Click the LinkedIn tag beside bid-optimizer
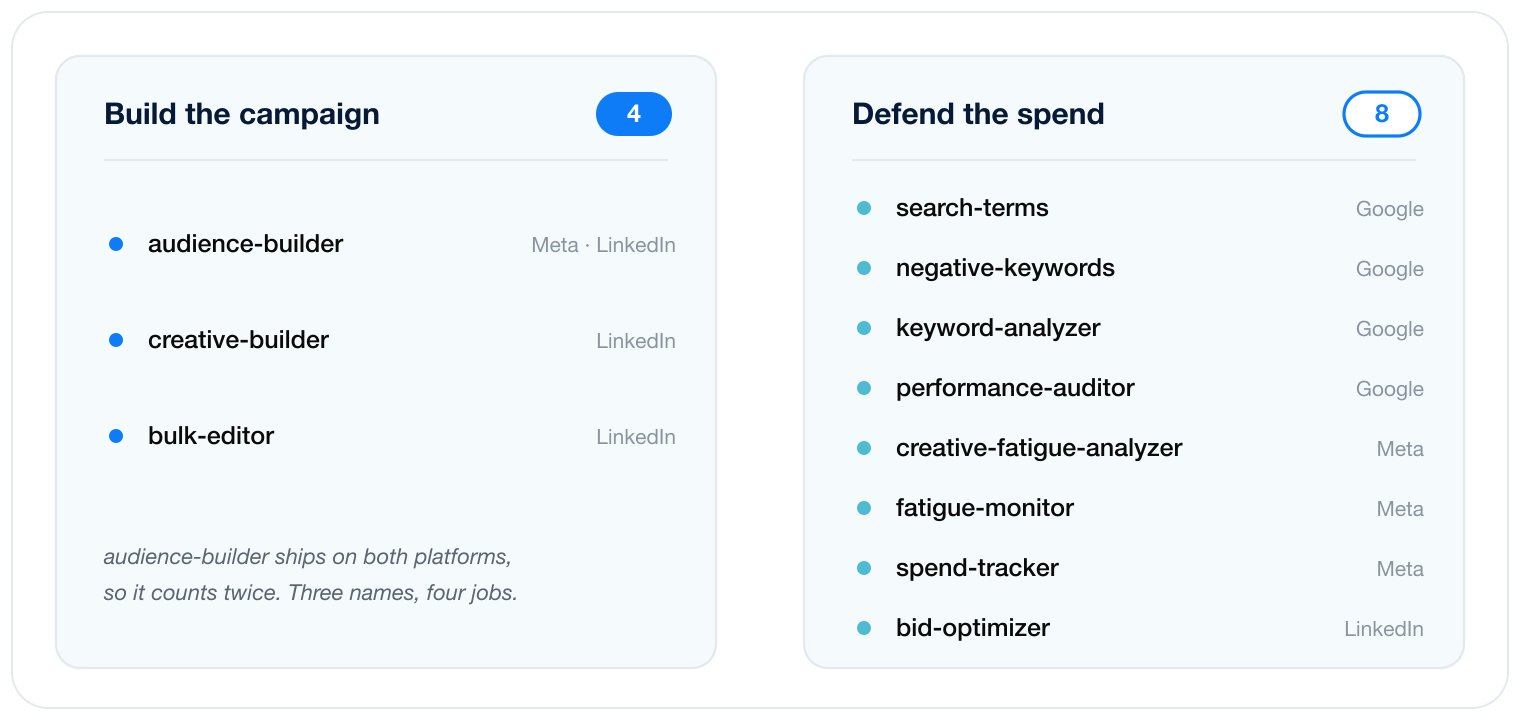Screen dimensions: 1520x720 coord(1383,629)
